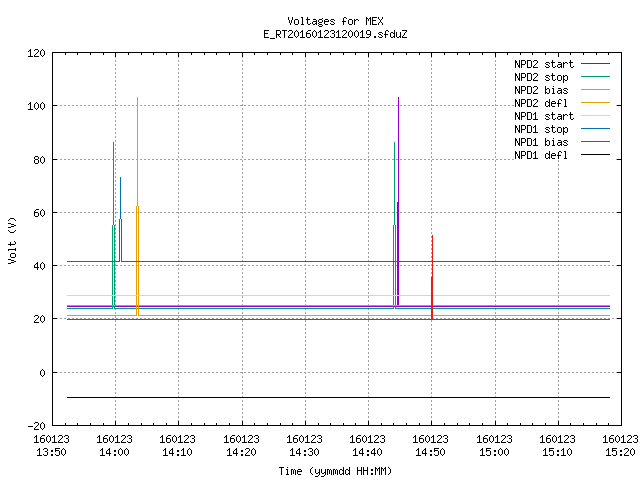Click the red spike peak at 14:50
Screen dimensions: 640x480
click(432, 237)
